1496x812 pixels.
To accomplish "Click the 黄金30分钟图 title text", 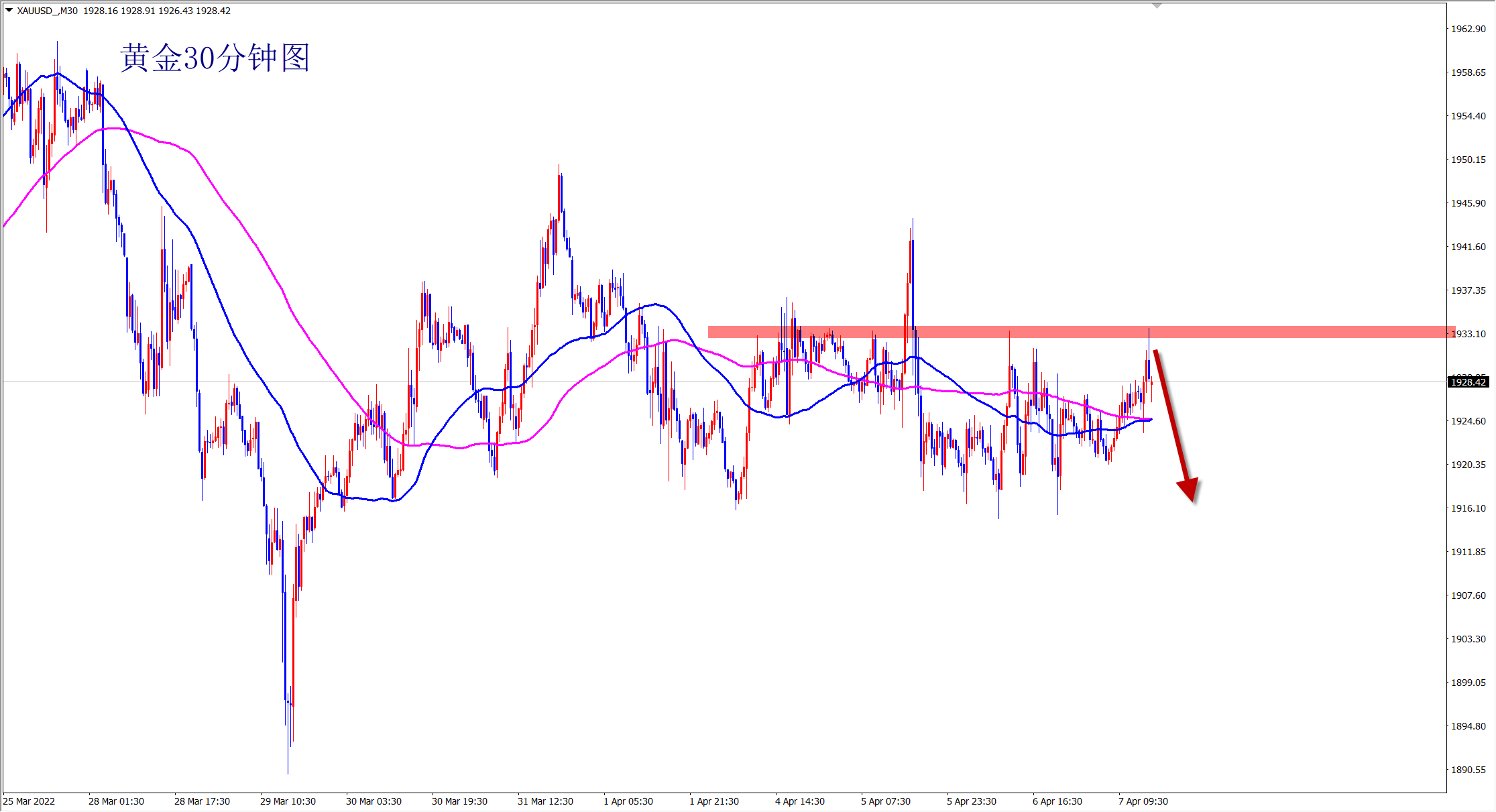I will pos(215,58).
